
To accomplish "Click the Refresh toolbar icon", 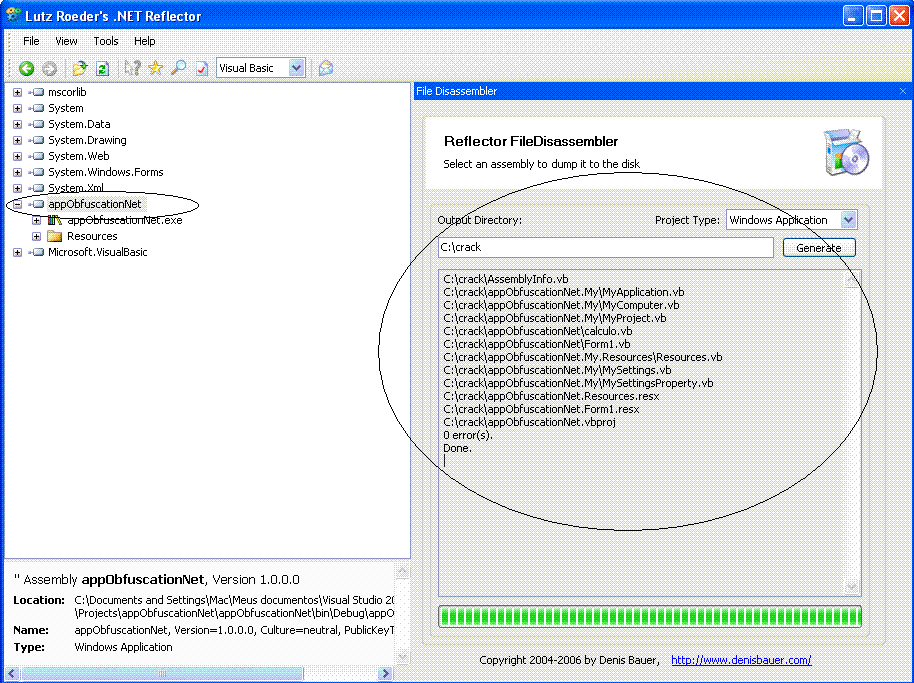I will [x=103, y=68].
